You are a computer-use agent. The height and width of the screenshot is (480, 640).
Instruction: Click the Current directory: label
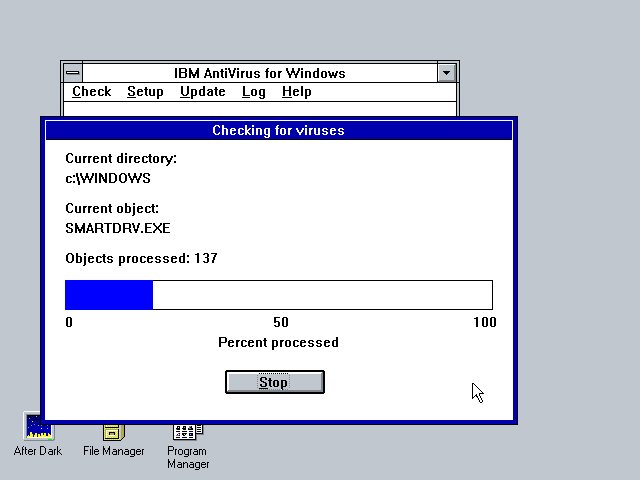tap(121, 158)
